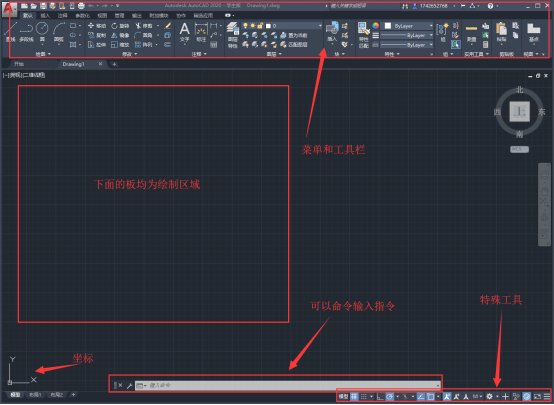Open the ByLayer lineweight dropdown (middle)
554x405 pixels.
click(x=407, y=35)
